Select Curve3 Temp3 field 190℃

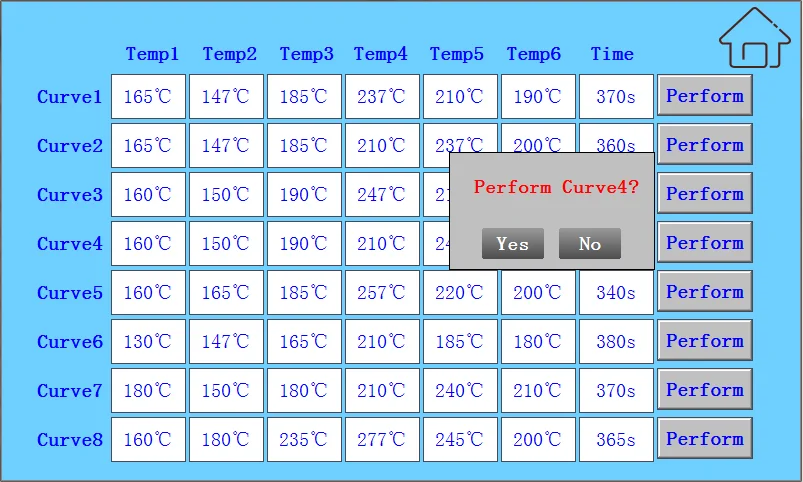click(304, 195)
